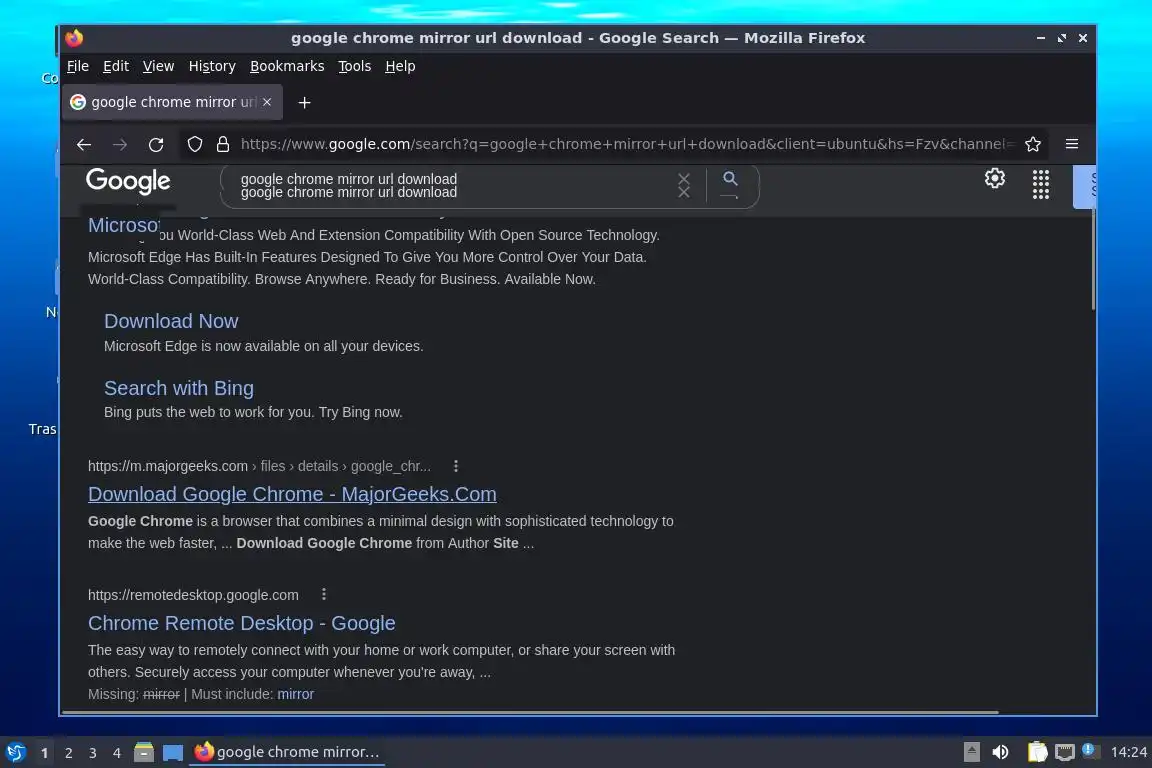1152x768 pixels.
Task: Open file manager from the taskbar
Action: tap(144, 752)
